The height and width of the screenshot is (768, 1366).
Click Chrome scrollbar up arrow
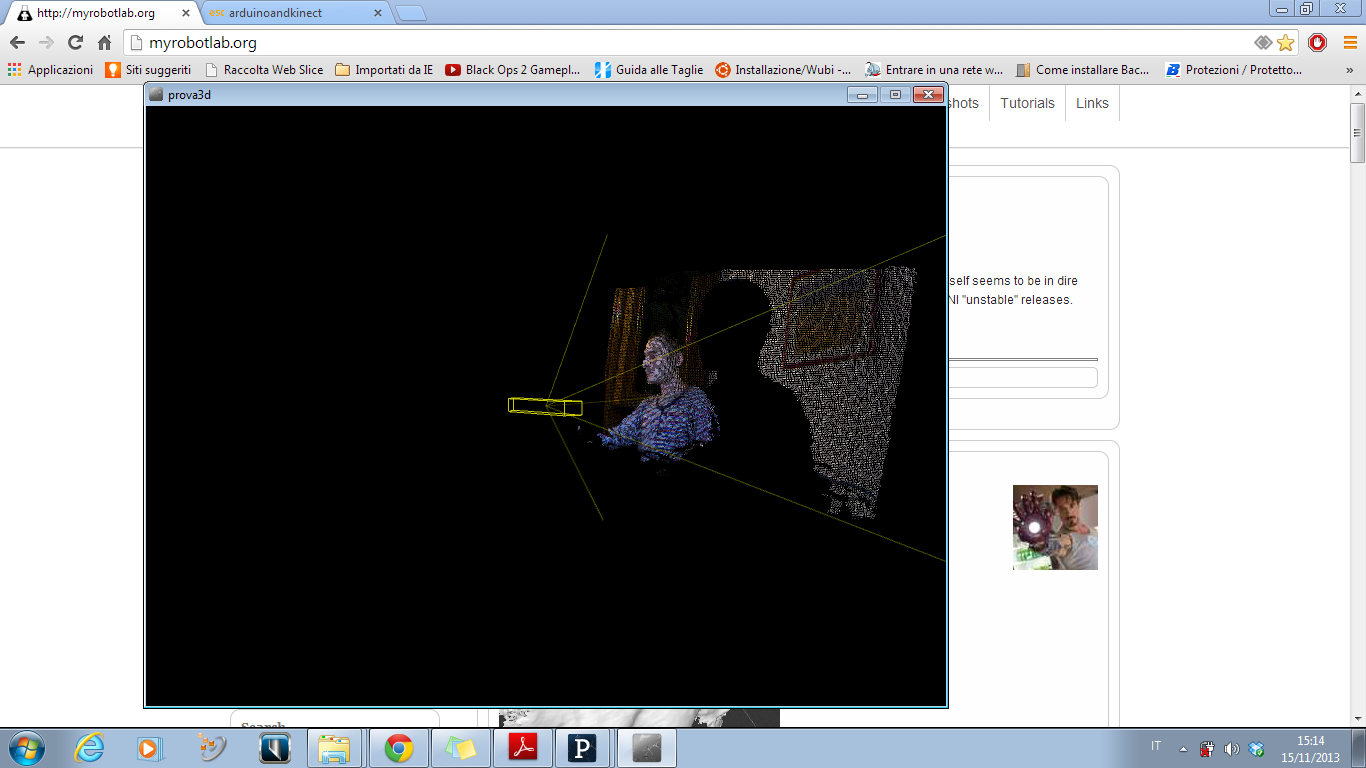point(1357,93)
